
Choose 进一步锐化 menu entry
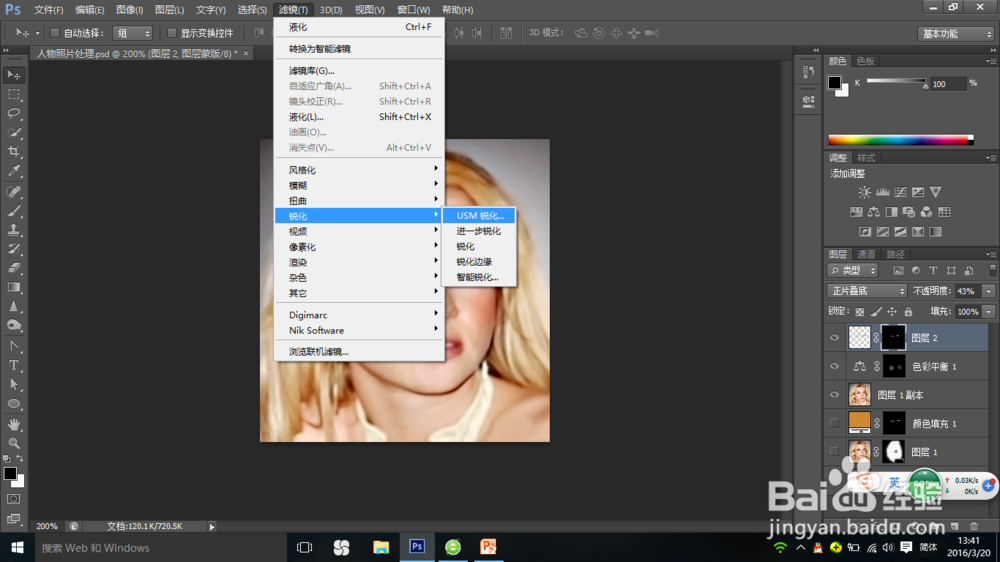point(479,231)
